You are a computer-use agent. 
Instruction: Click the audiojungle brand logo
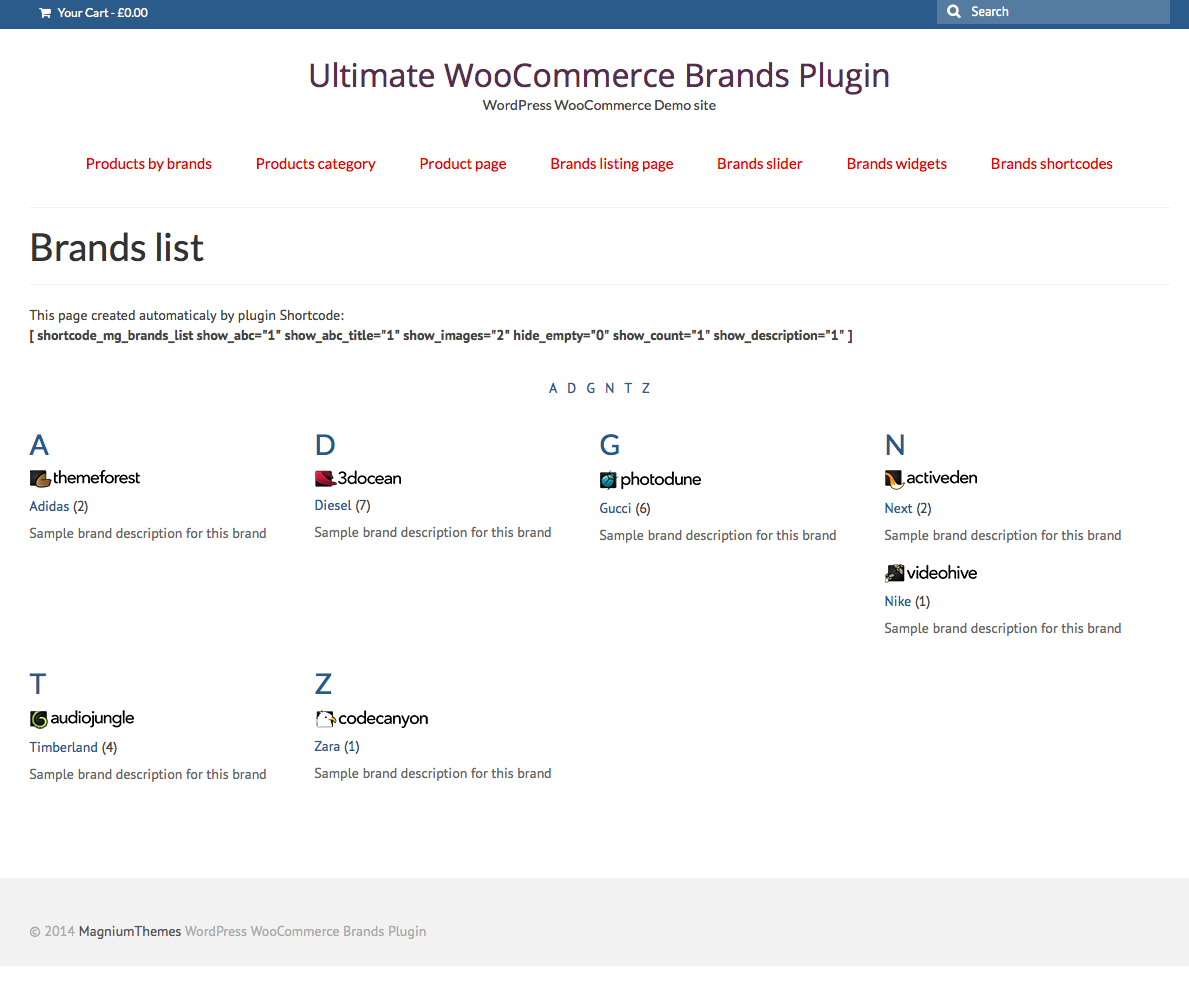[x=82, y=718]
